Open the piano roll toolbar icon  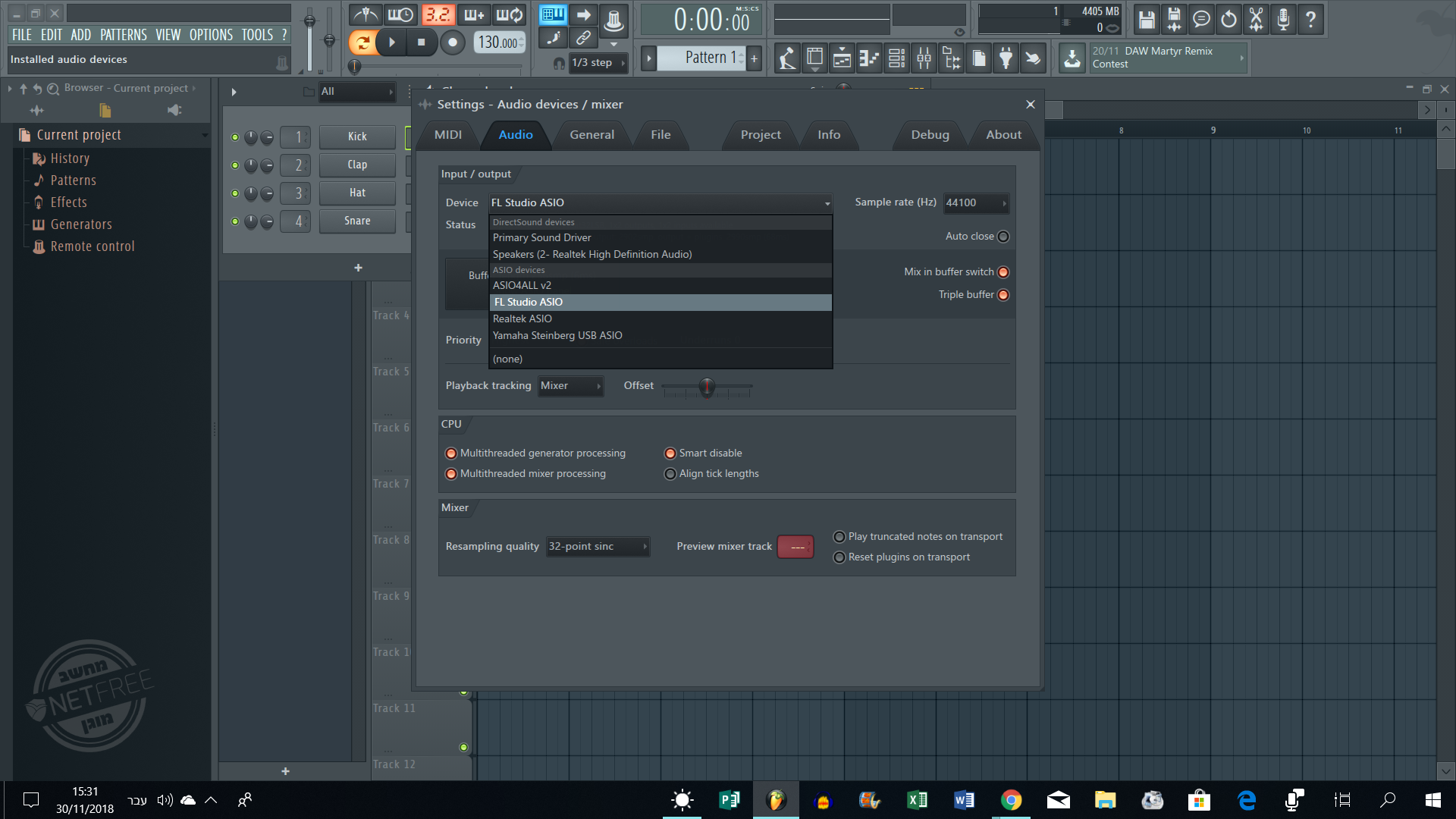click(869, 58)
